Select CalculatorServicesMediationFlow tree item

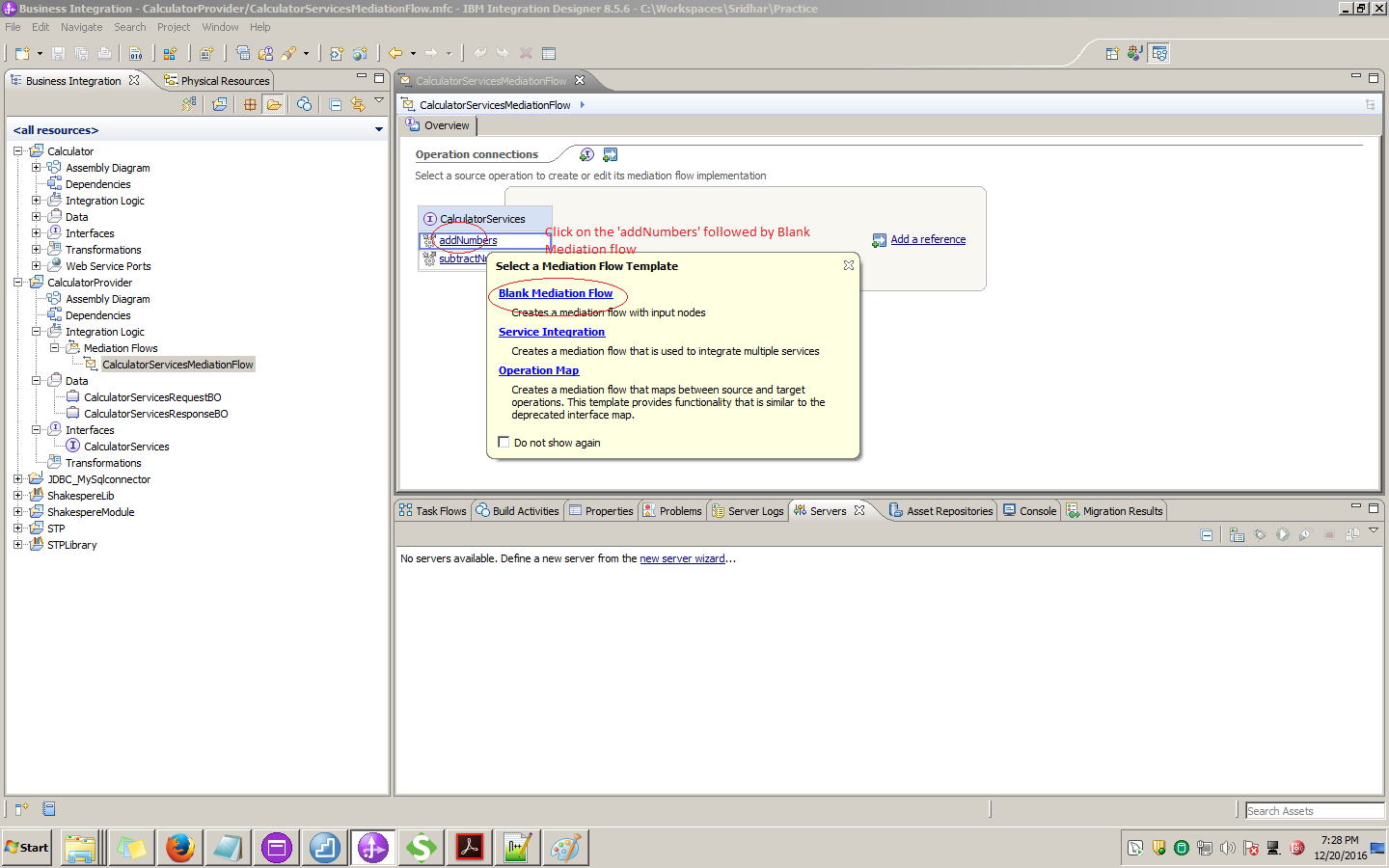177,365
